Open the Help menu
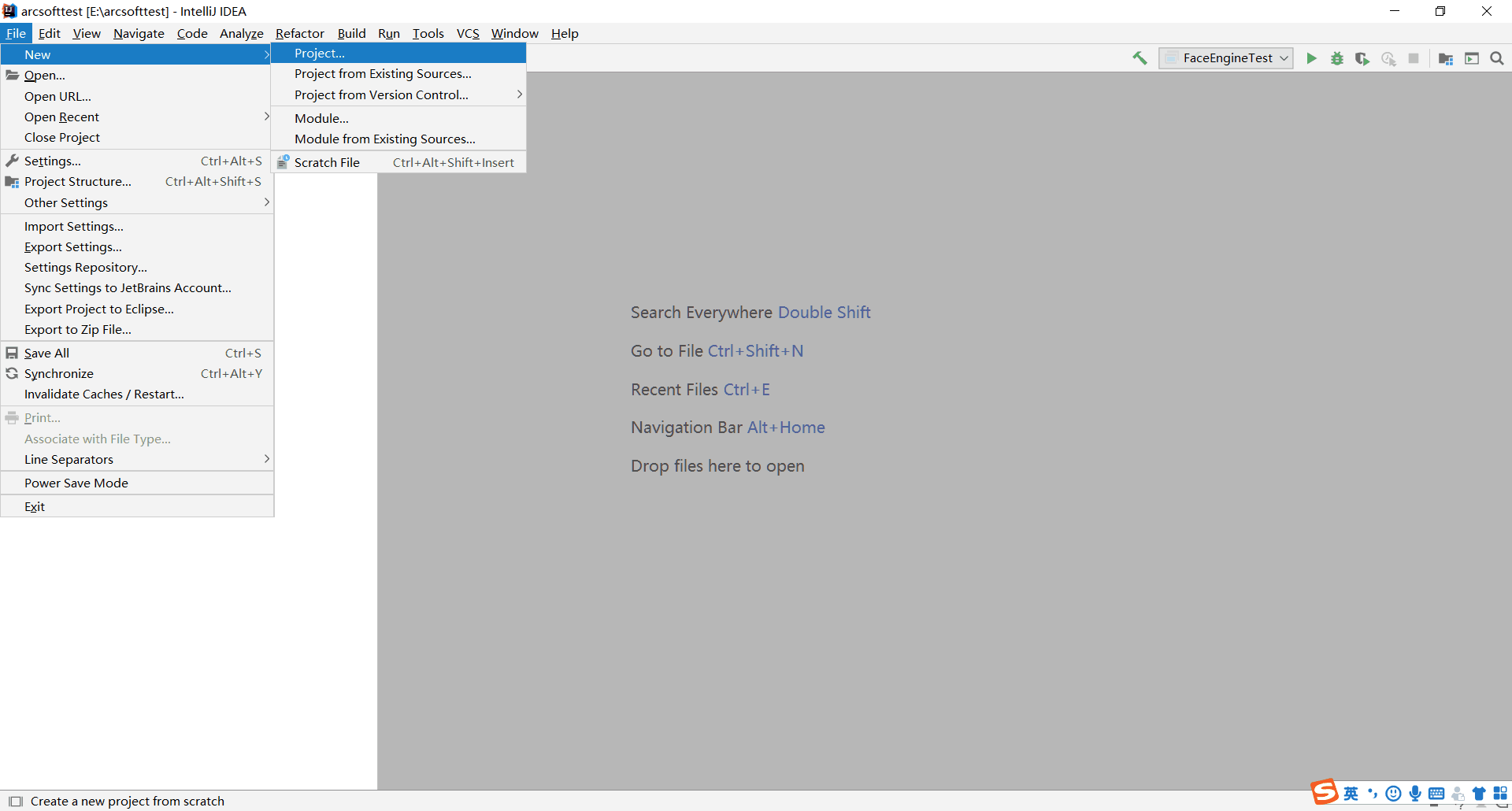1512x811 pixels. click(x=565, y=33)
